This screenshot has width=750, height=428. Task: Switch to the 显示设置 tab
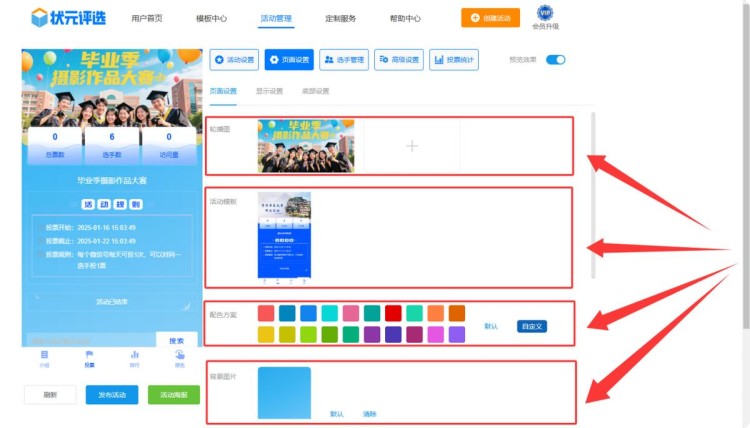[x=269, y=91]
